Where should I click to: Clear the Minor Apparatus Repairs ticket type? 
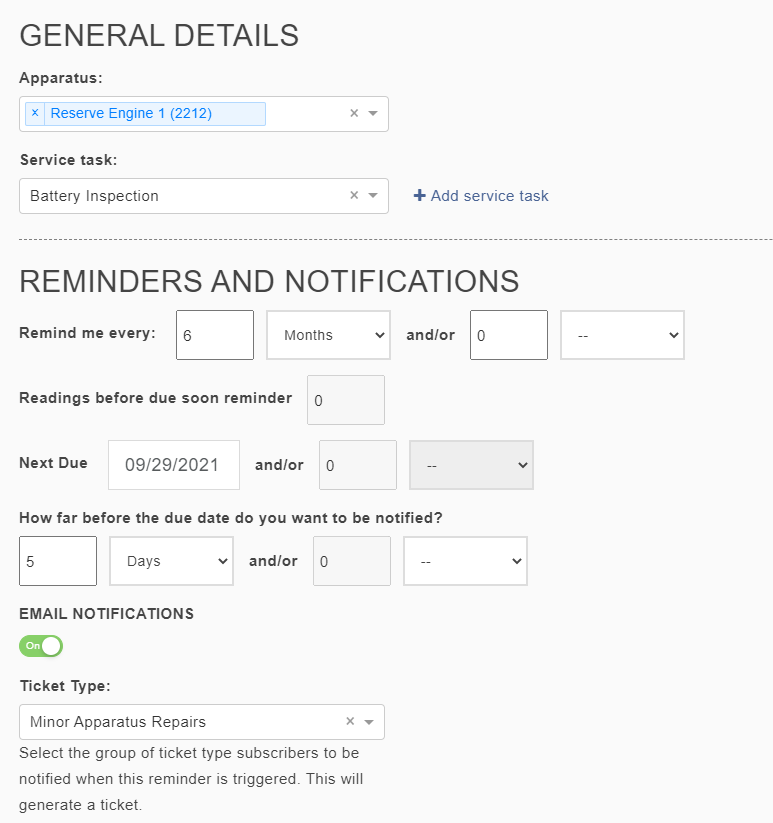click(350, 721)
